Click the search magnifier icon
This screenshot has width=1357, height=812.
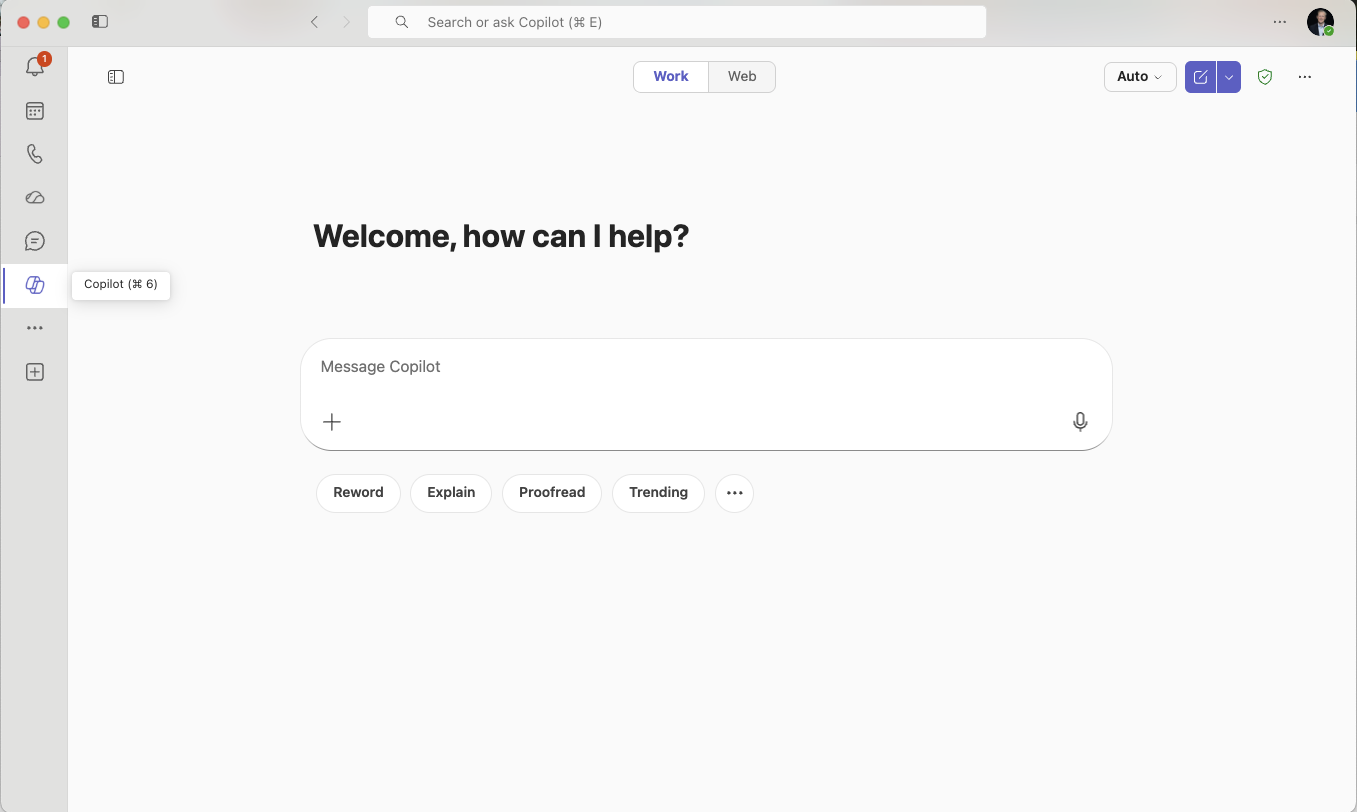402,22
